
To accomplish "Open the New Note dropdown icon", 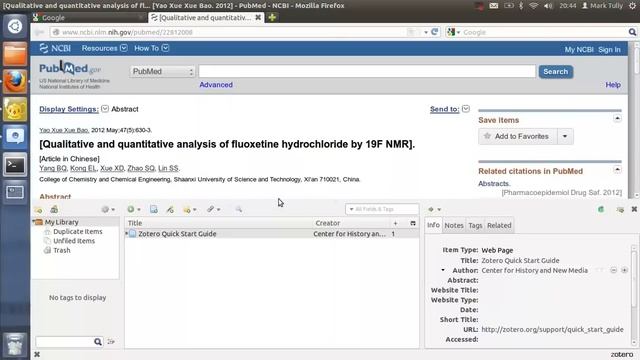I will coord(190,209).
